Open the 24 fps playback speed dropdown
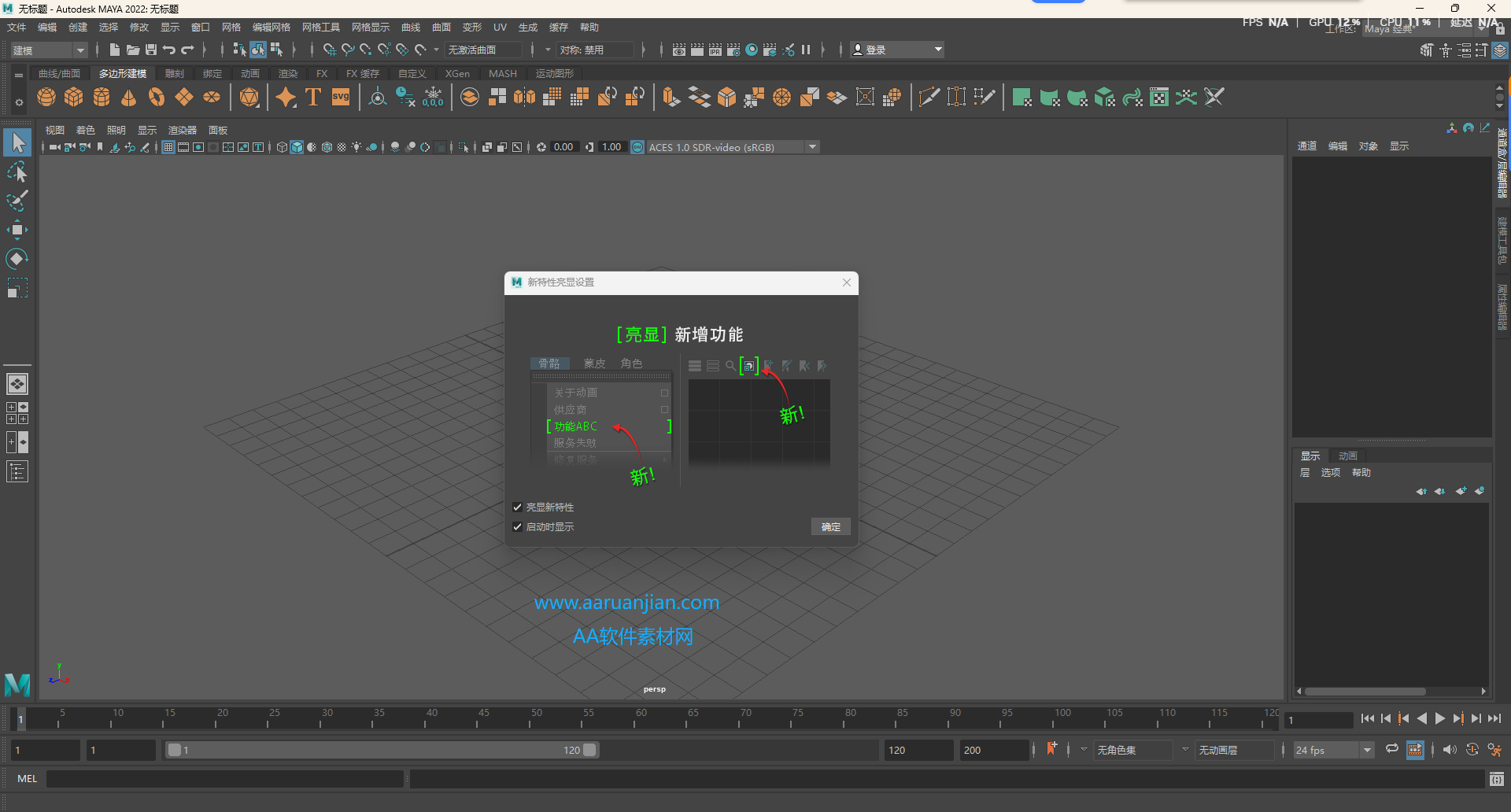 (x=1365, y=750)
